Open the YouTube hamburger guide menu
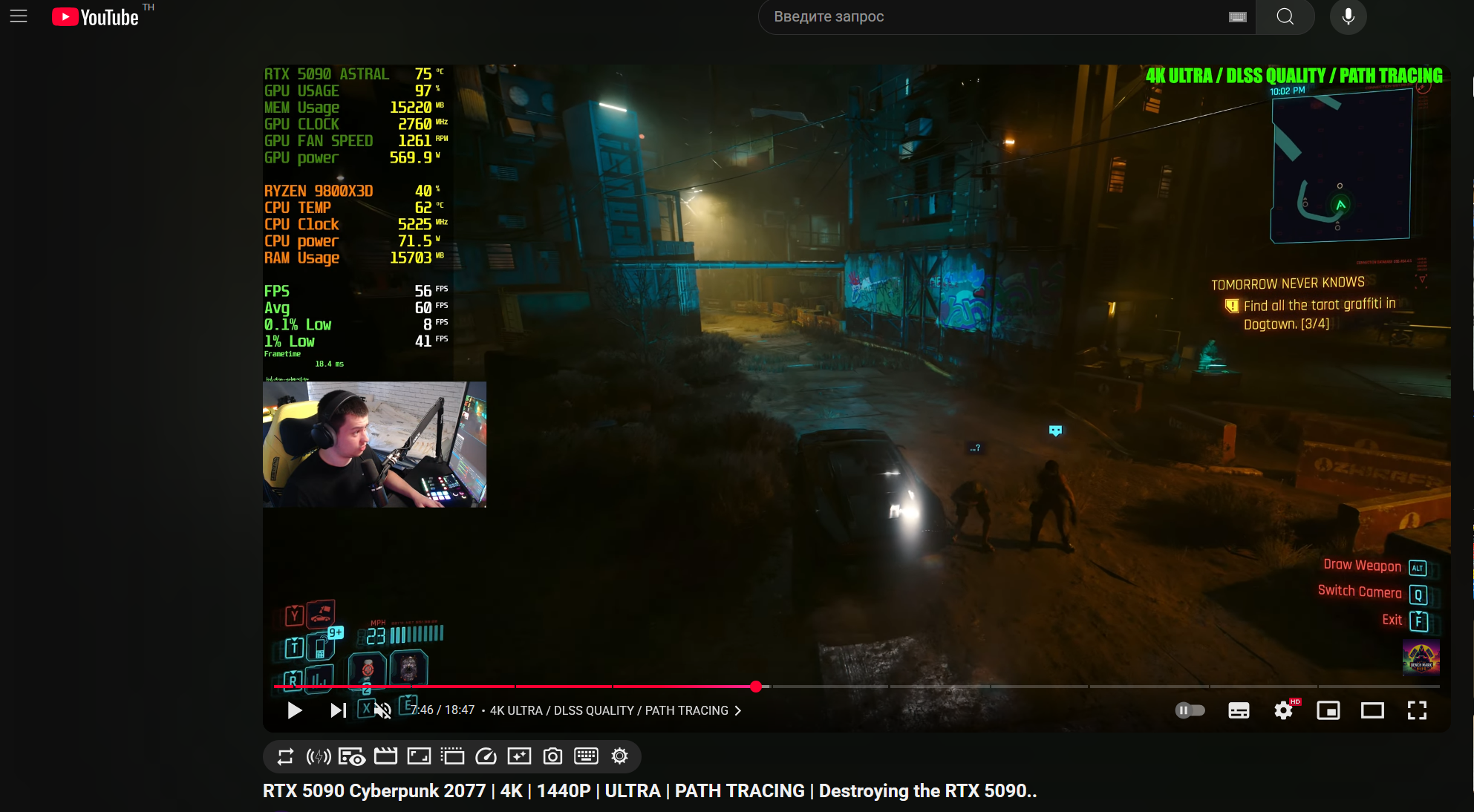The width and height of the screenshot is (1474, 812). click(19, 16)
